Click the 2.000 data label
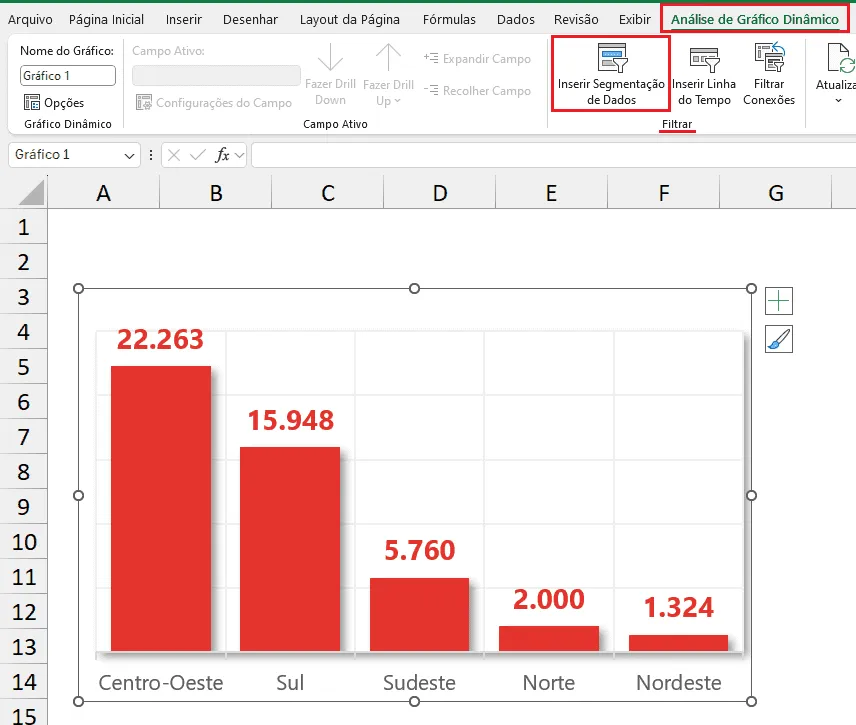Screen dimensions: 856x725 point(549,599)
